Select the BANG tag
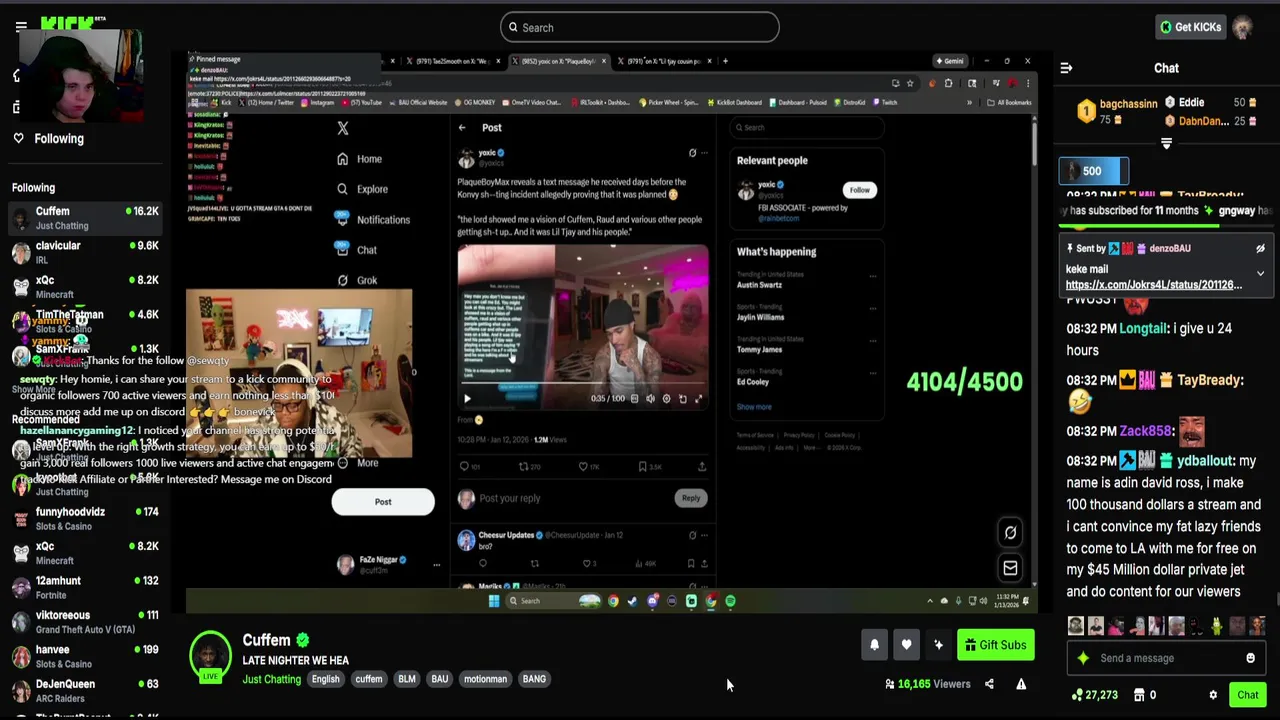Image resolution: width=1280 pixels, height=720 pixels. pos(534,679)
